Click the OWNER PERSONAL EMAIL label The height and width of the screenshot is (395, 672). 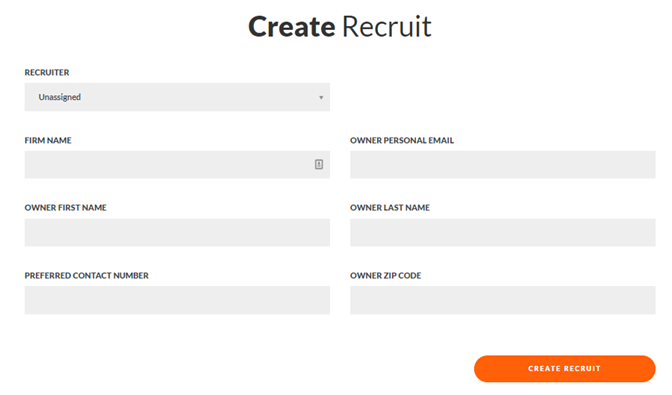click(402, 140)
